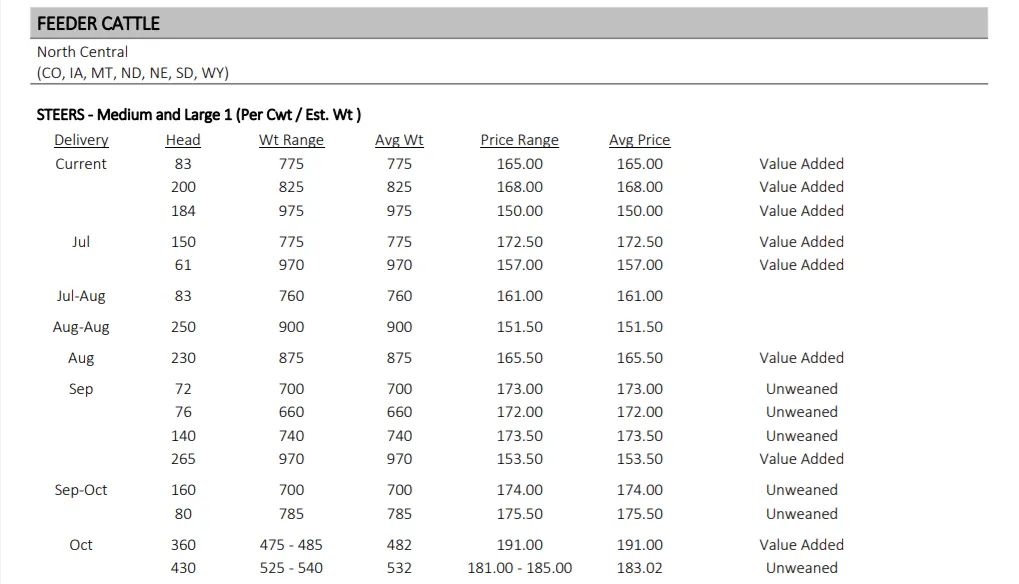
Task: Click the 181.00 - 185.00 price range cell
Action: (x=519, y=568)
